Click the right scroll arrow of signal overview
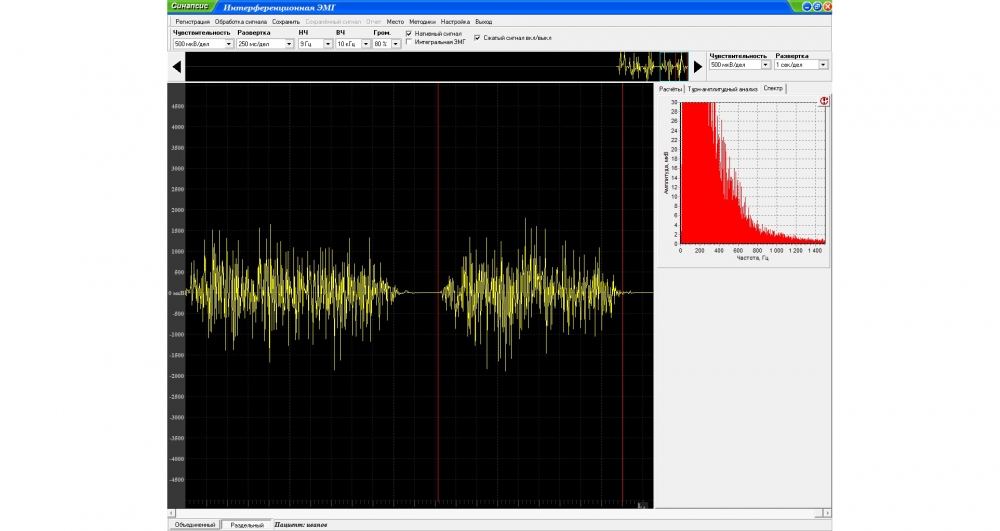1000x531 pixels. tap(698, 67)
